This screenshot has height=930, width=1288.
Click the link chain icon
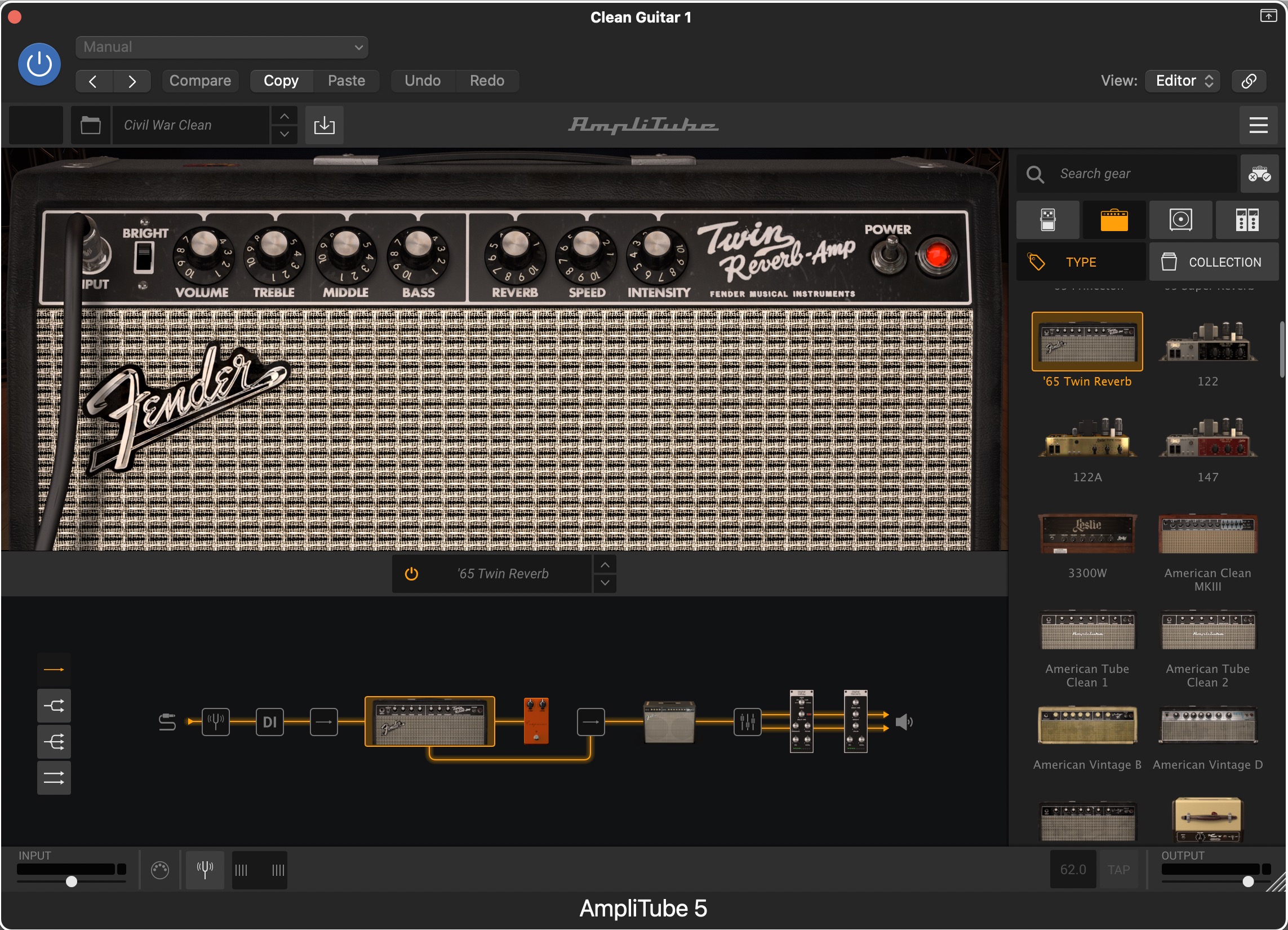click(1249, 81)
